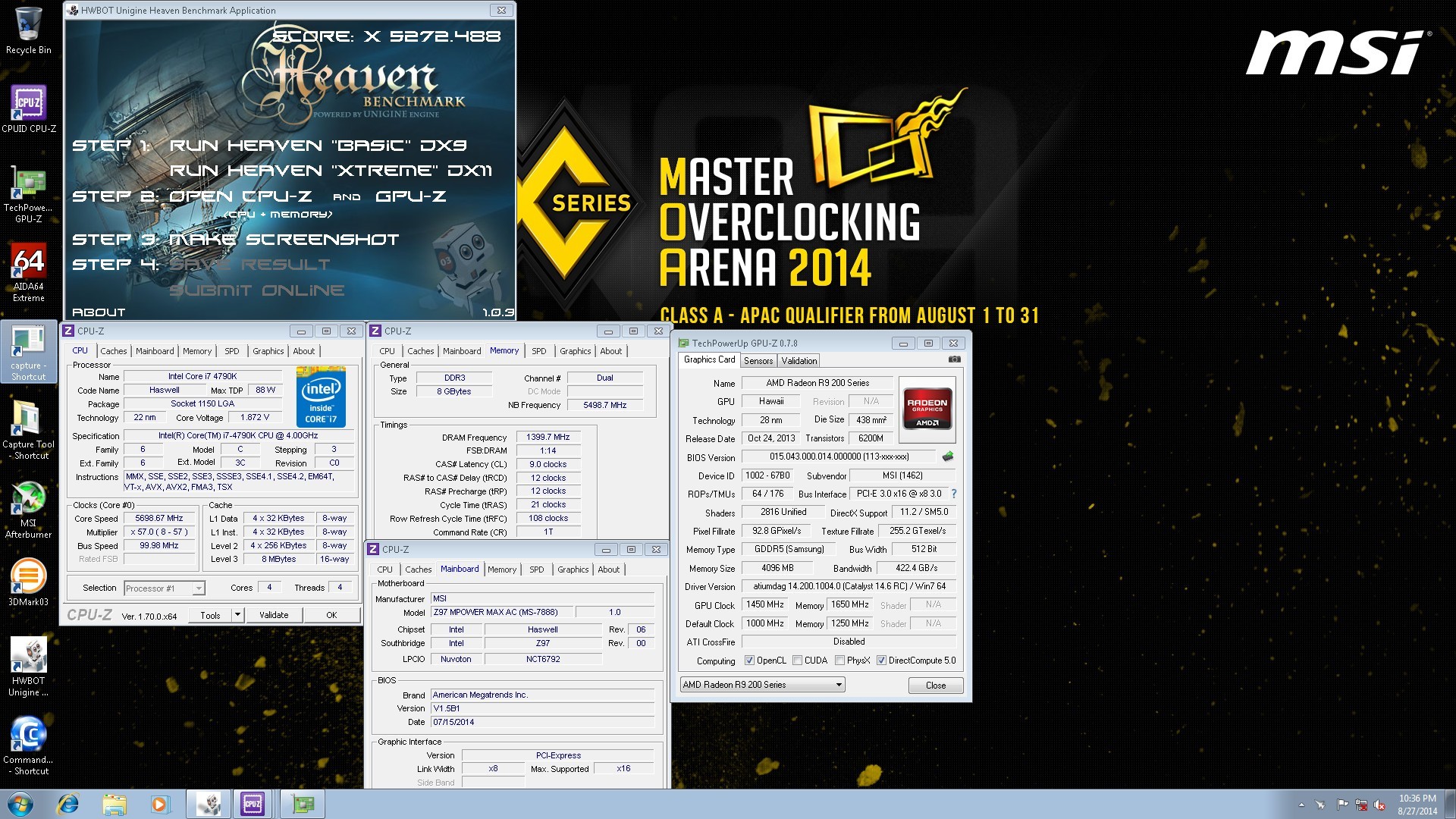The image size is (1456, 819).
Task: Switch to HWBOT Heaven taskbar button
Action: (x=209, y=804)
